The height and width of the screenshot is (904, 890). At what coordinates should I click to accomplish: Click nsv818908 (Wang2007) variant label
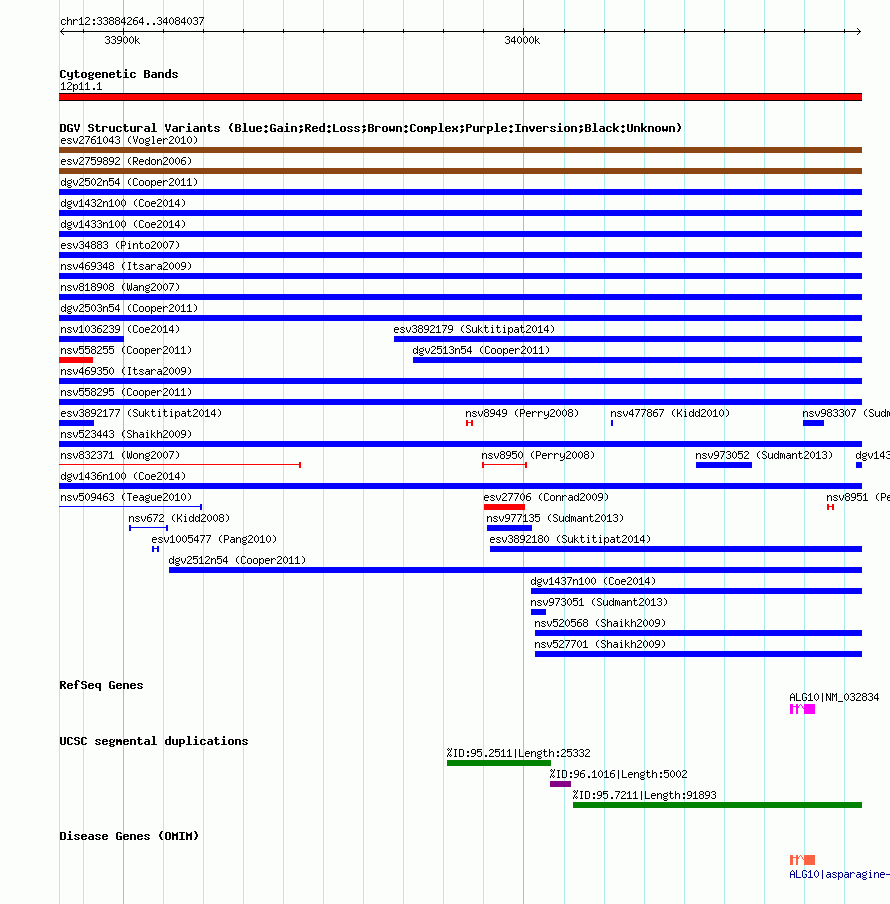120,287
